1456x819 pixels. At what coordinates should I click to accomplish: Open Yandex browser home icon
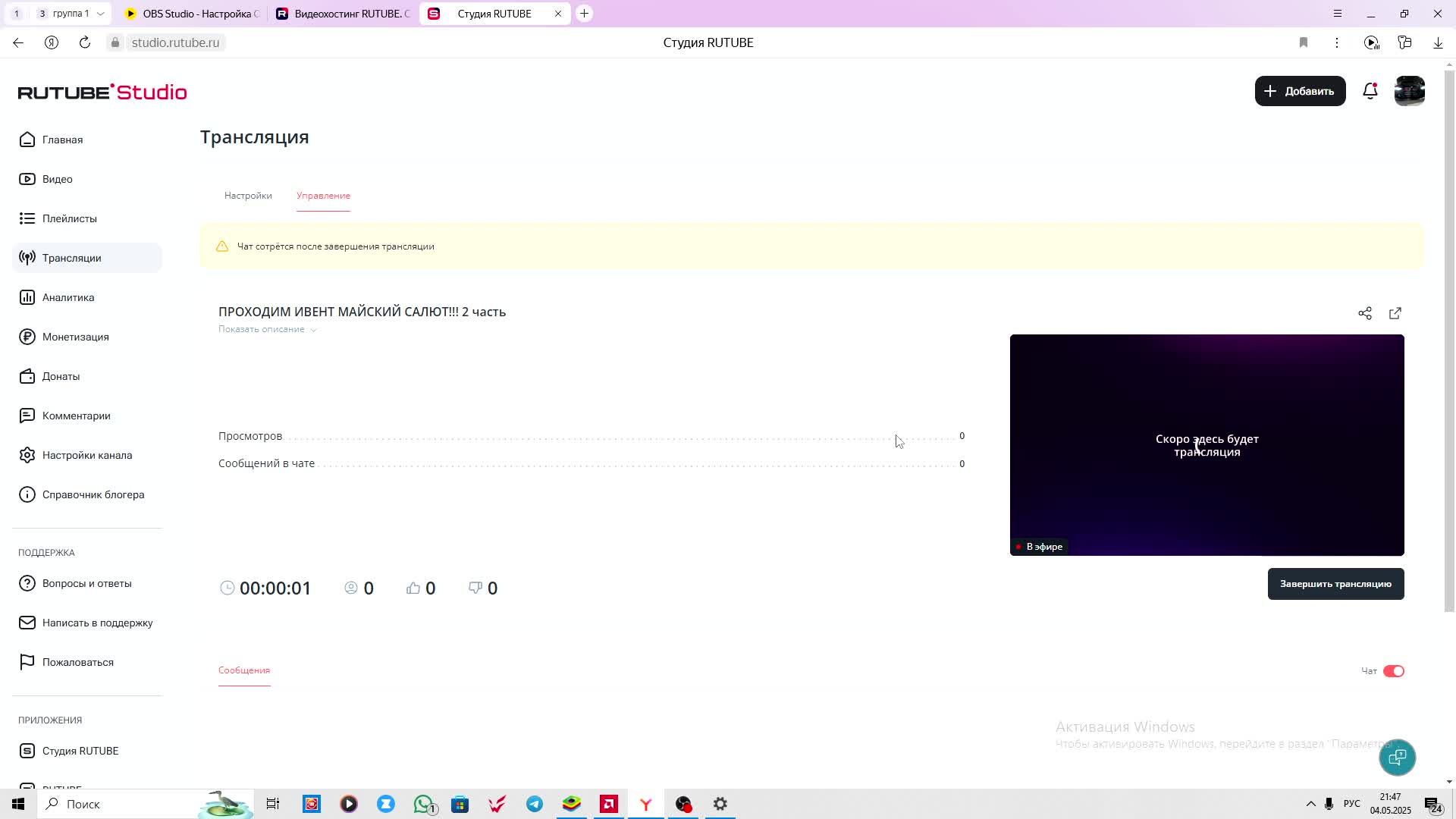52,42
